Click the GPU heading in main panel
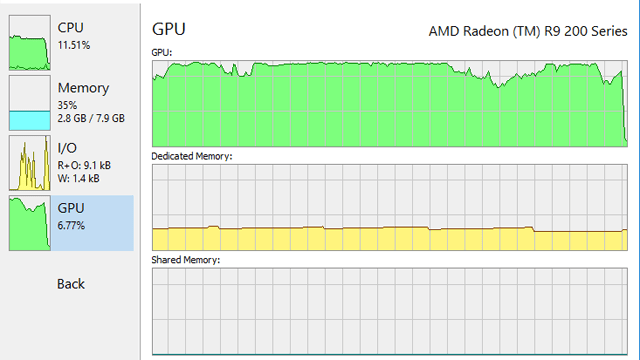Image resolution: width=640 pixels, height=360 pixels. pyautogui.click(x=169, y=29)
